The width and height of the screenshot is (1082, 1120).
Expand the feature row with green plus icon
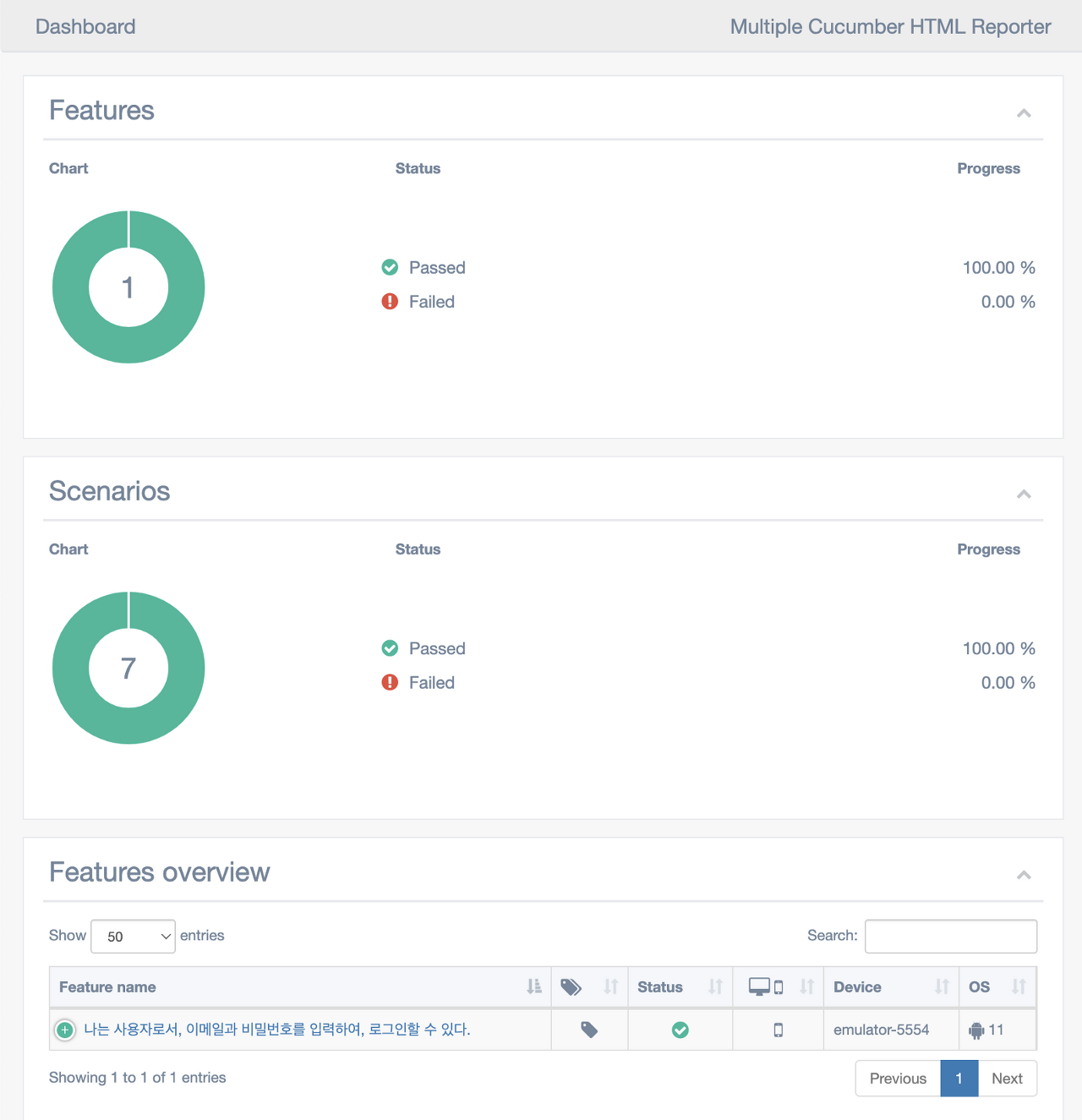tap(64, 1030)
